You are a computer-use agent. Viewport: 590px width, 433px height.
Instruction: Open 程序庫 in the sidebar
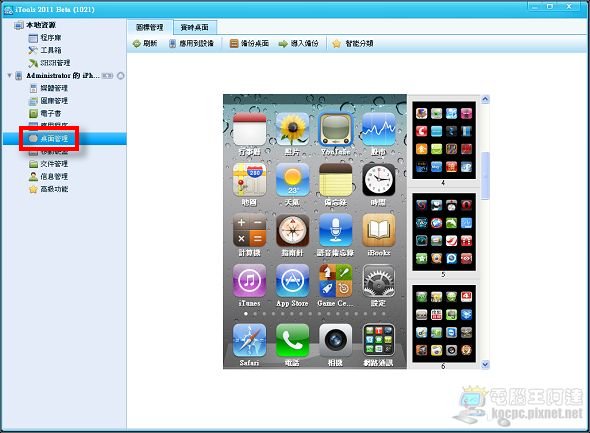(45, 38)
